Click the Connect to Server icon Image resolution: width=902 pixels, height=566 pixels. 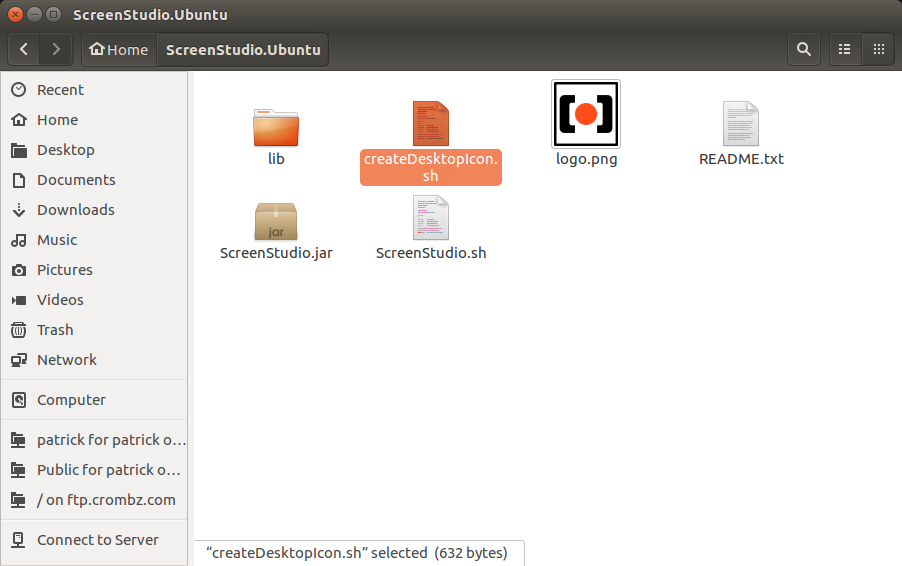18,540
